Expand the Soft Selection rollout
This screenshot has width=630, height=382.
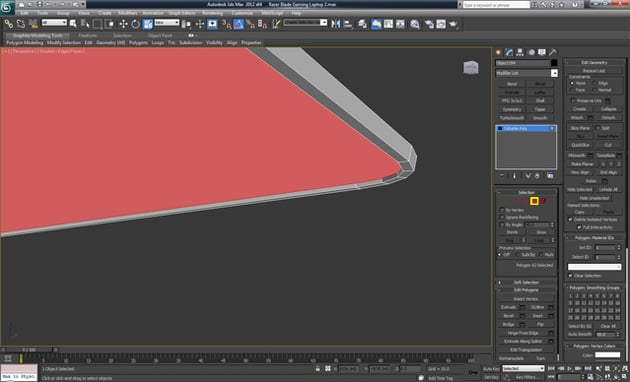[526, 282]
